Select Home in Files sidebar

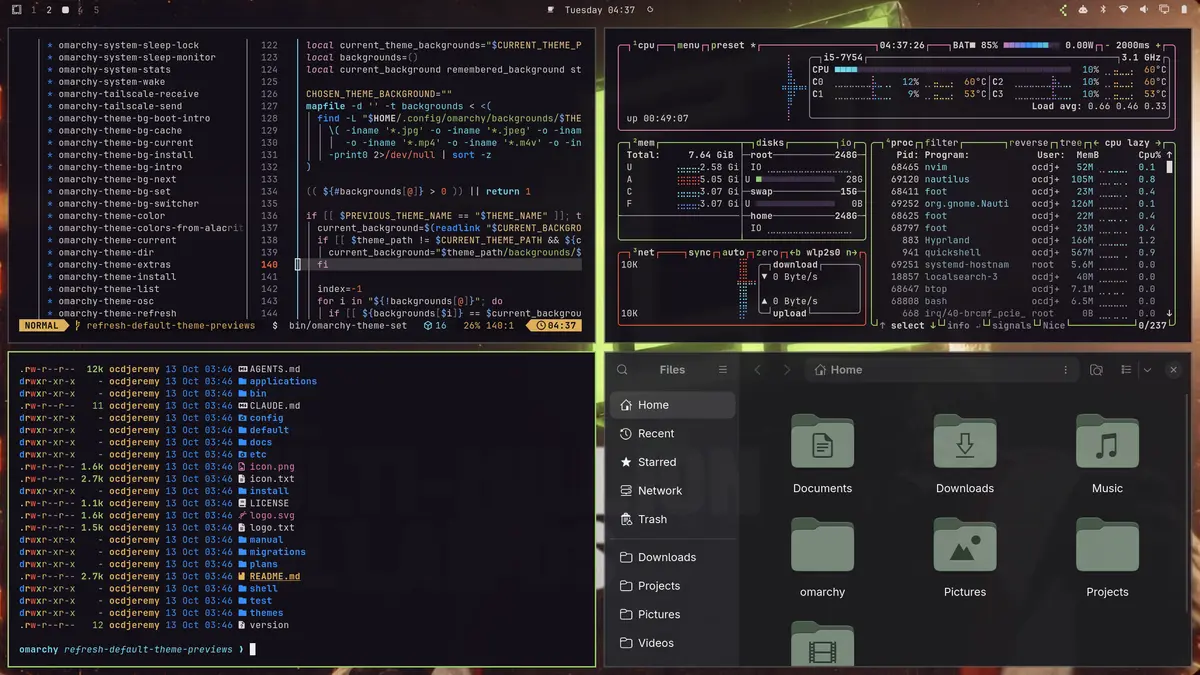(x=672, y=405)
